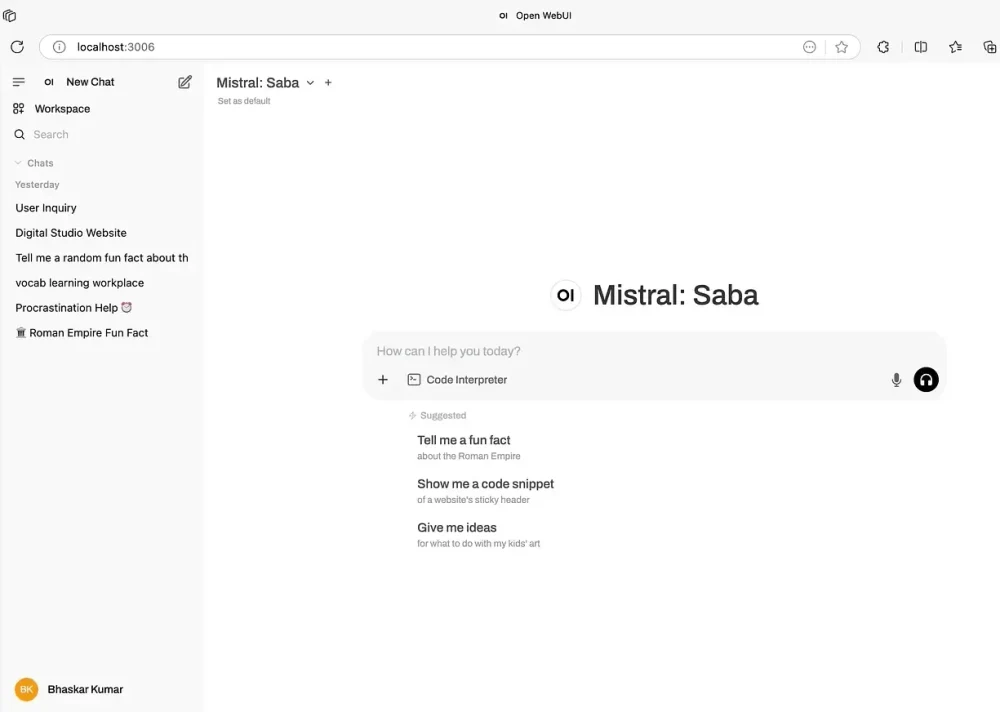Click the Set as default link

[244, 101]
